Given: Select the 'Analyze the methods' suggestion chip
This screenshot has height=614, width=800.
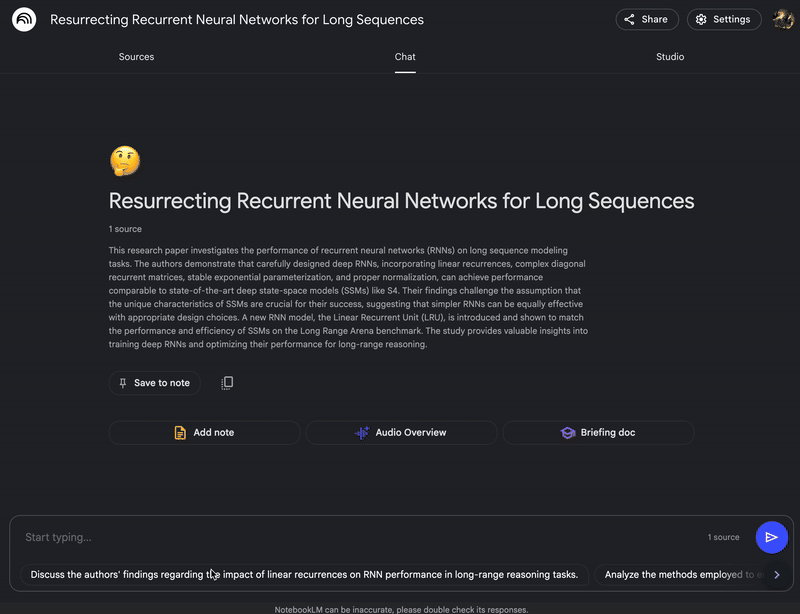Looking at the screenshot, I should pos(680,575).
